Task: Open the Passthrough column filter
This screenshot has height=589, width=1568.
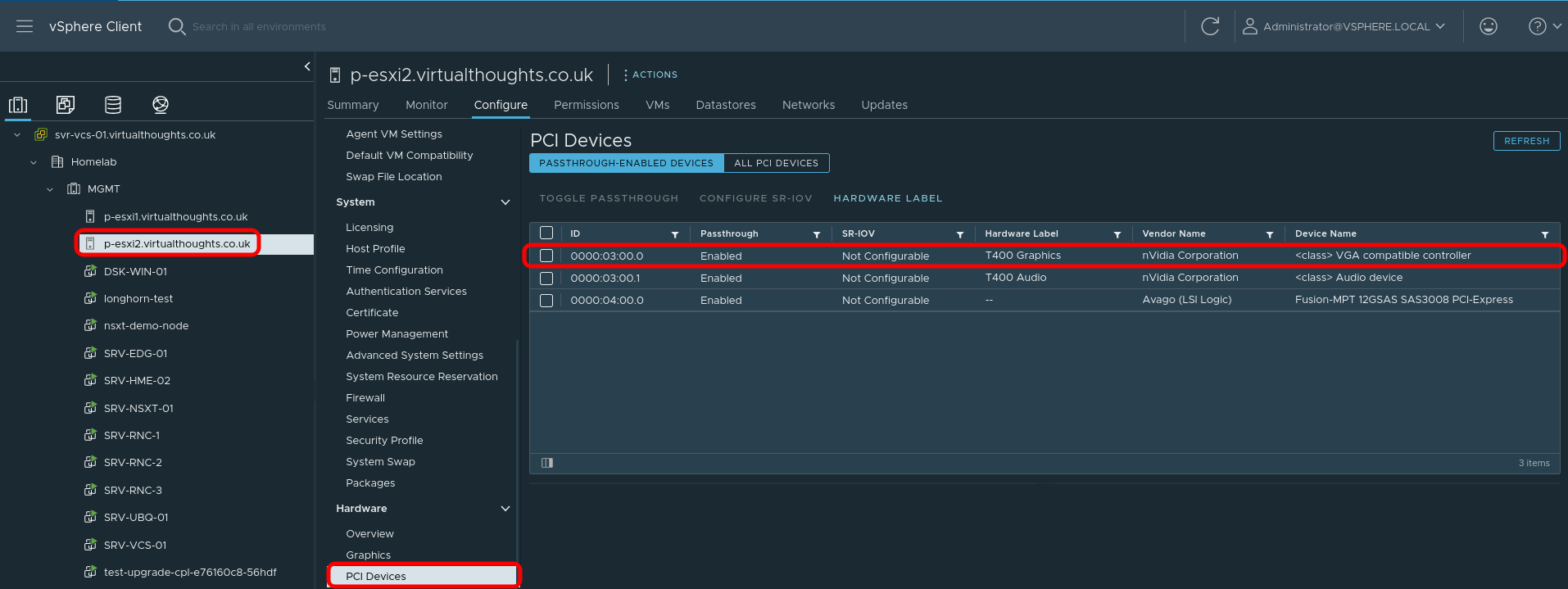Action: [x=817, y=234]
